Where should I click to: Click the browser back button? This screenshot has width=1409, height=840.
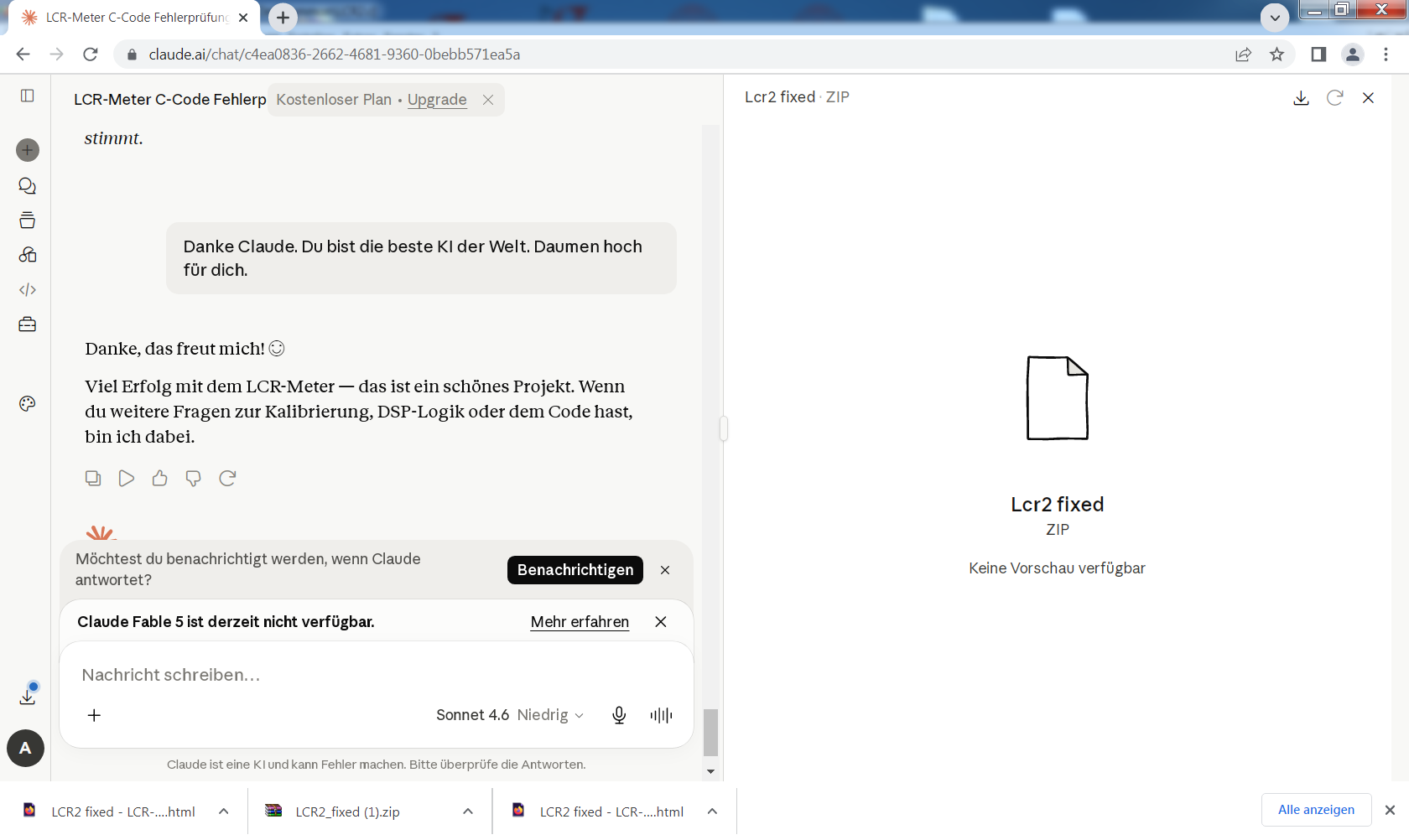[x=23, y=54]
